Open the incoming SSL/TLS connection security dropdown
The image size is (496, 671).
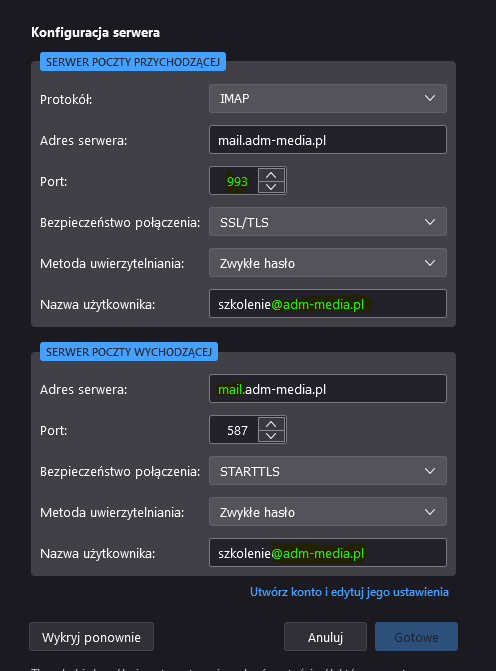click(x=328, y=222)
